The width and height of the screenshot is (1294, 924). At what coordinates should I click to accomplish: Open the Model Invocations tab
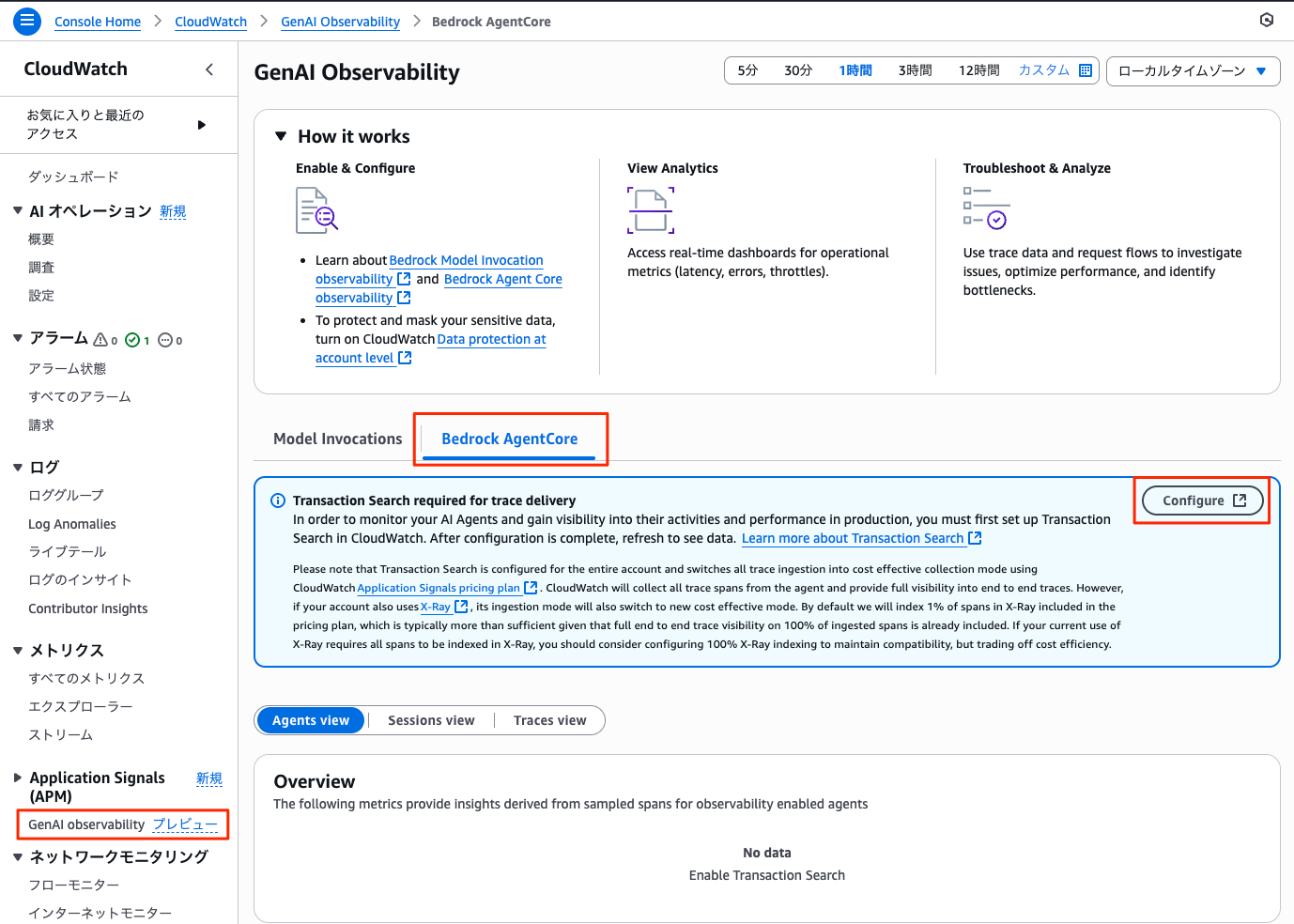click(338, 439)
